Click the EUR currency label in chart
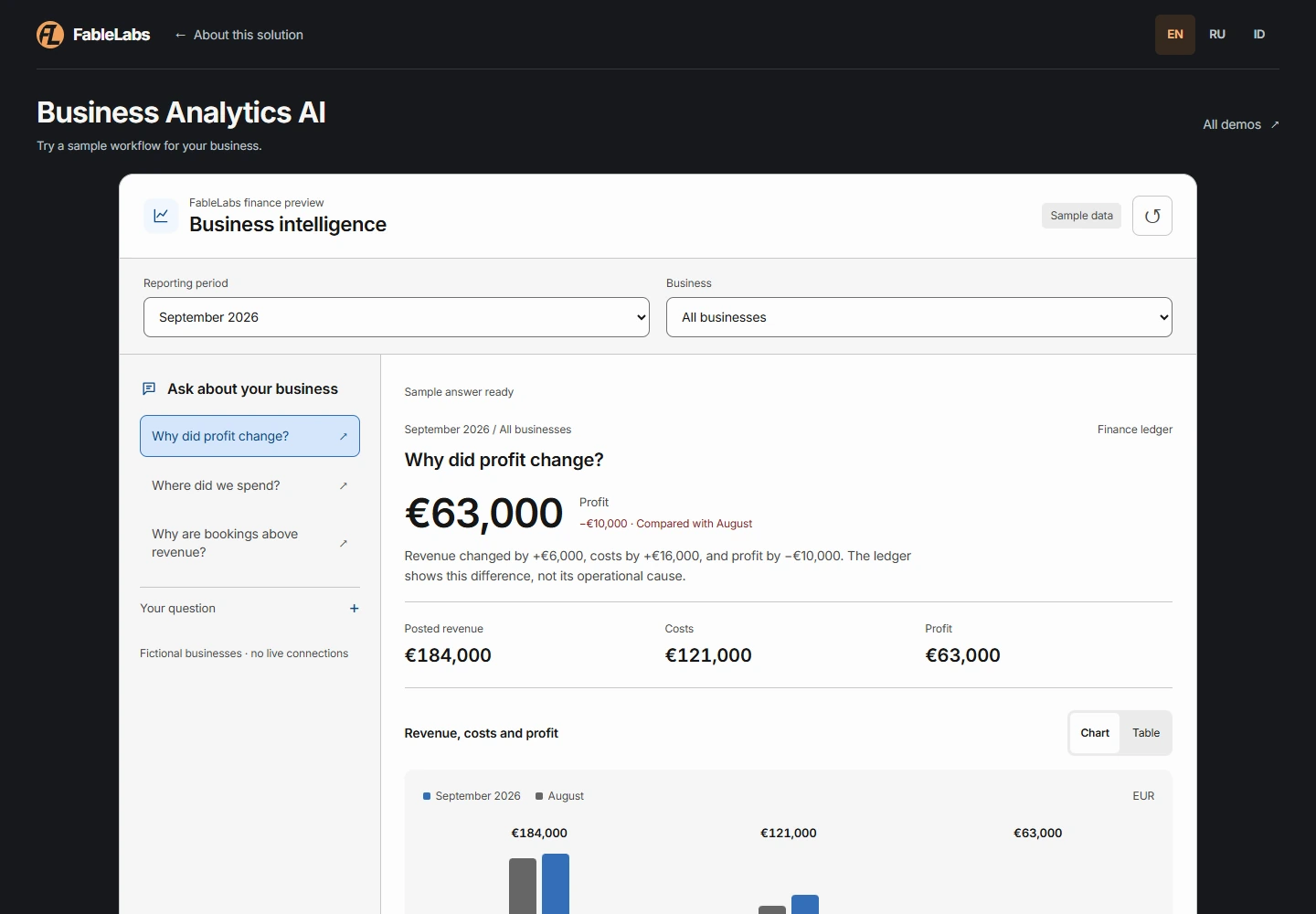Image resolution: width=1316 pixels, height=914 pixels. pyautogui.click(x=1143, y=796)
